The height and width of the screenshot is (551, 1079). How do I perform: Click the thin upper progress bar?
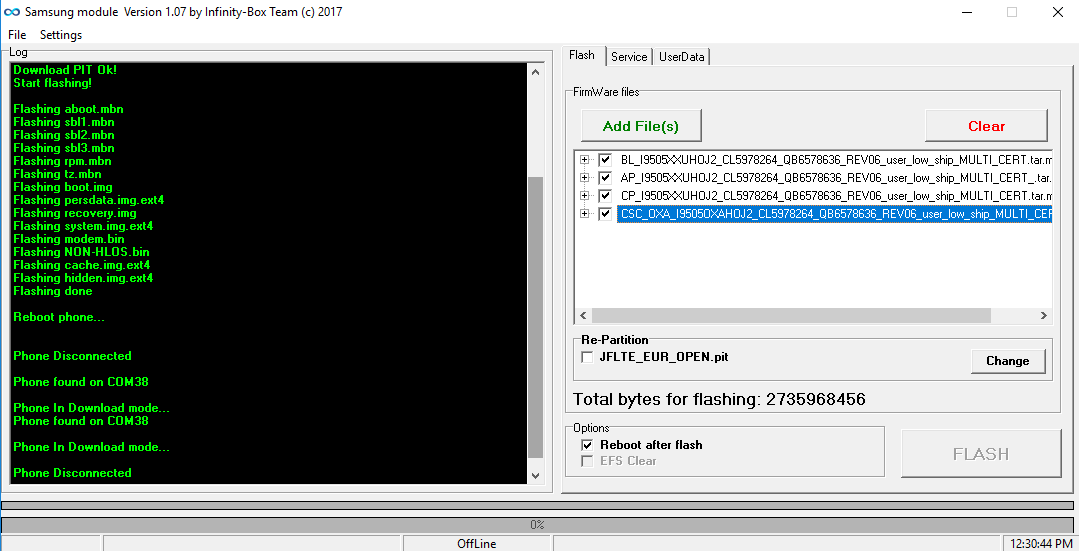click(537, 506)
